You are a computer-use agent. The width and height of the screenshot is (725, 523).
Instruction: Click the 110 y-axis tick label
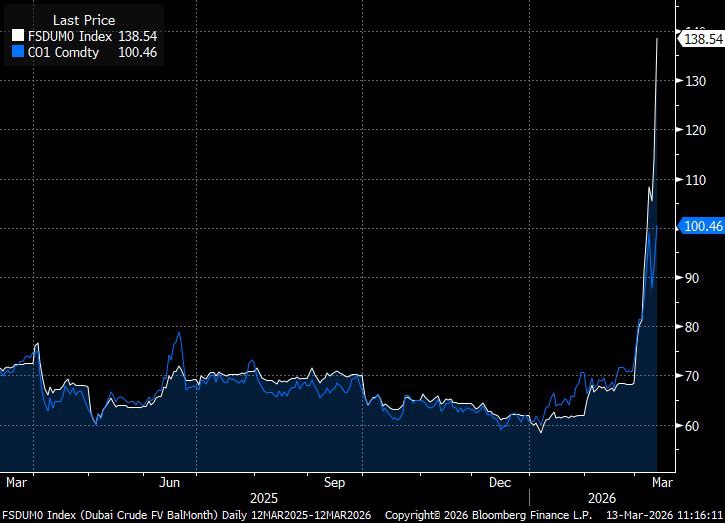click(x=695, y=180)
